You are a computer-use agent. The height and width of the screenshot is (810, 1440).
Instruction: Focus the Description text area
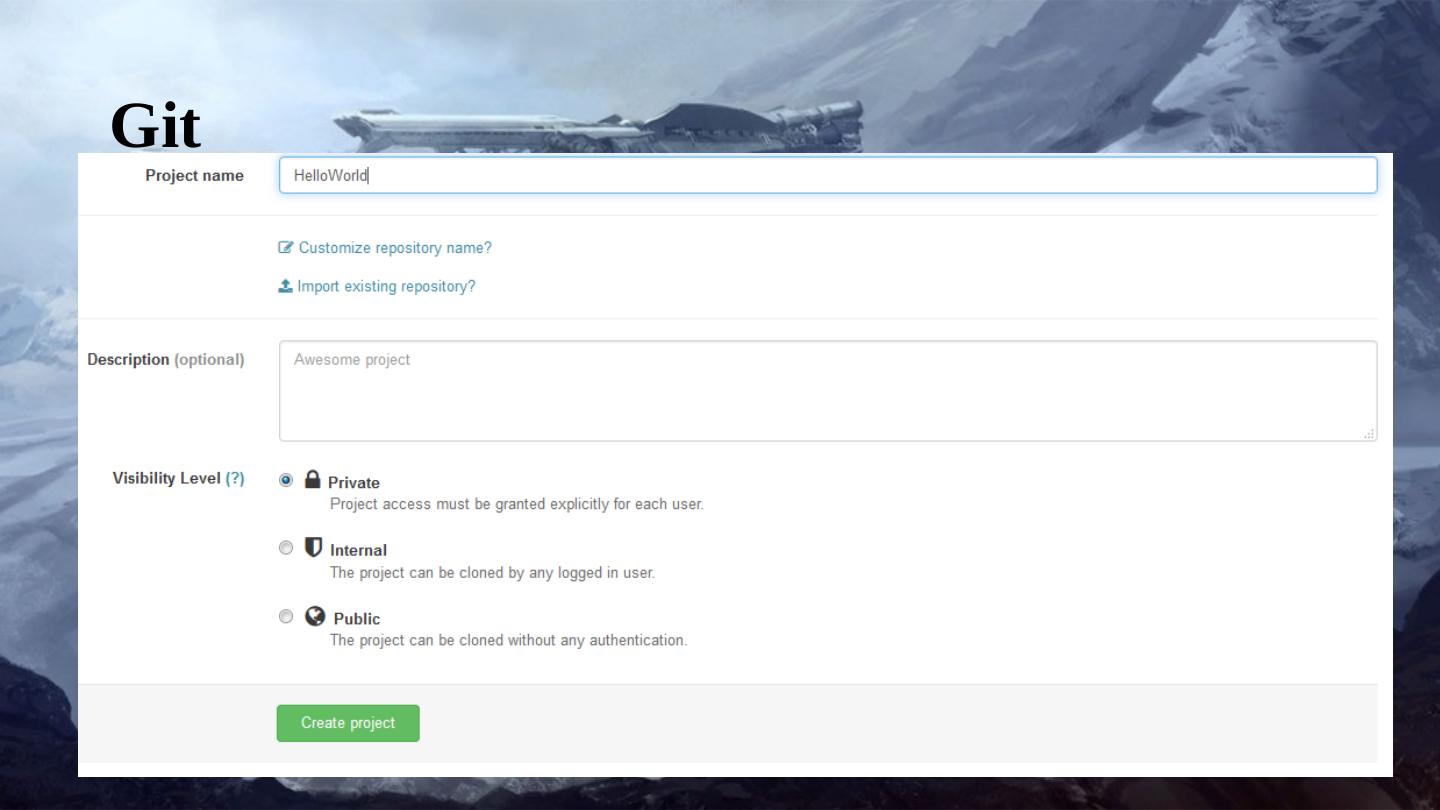[x=828, y=391]
